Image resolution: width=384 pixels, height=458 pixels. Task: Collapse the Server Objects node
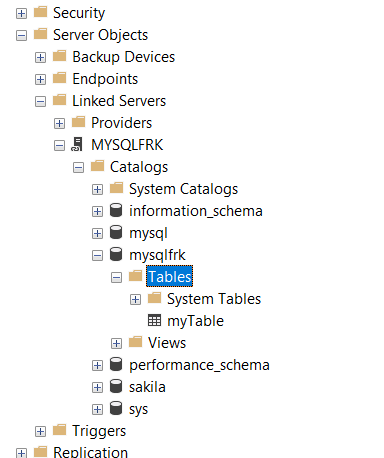[21, 35]
